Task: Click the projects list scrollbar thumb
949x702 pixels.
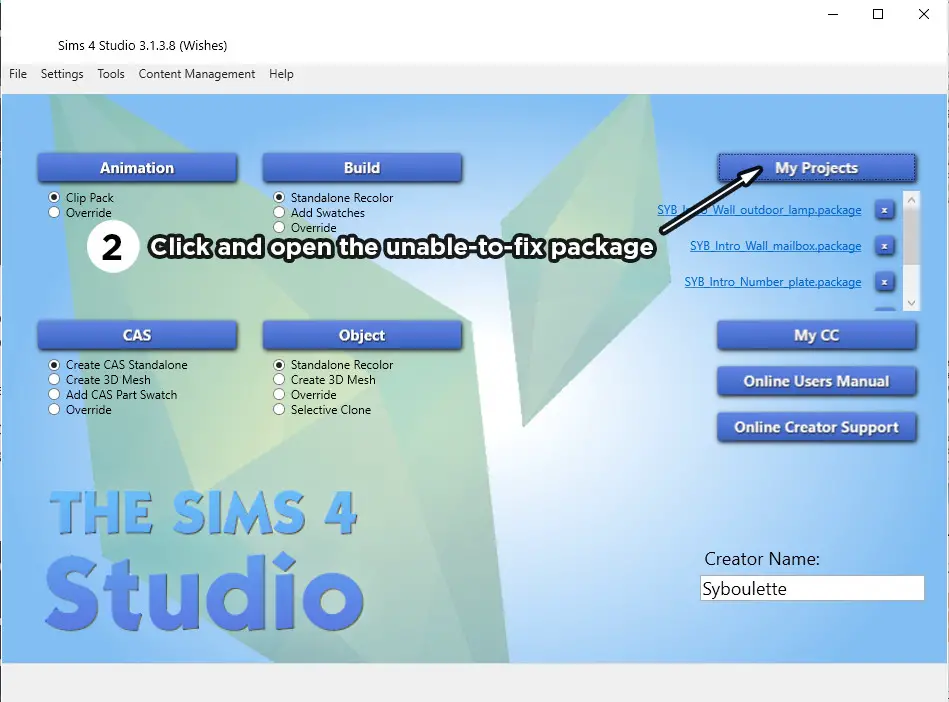Action: coord(911,235)
